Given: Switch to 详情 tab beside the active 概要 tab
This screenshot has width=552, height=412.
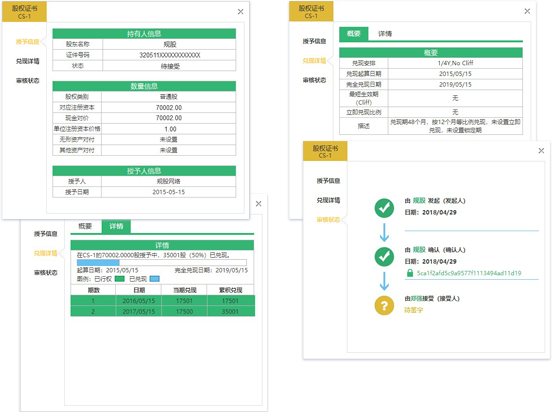Looking at the screenshot, I should click(x=385, y=34).
